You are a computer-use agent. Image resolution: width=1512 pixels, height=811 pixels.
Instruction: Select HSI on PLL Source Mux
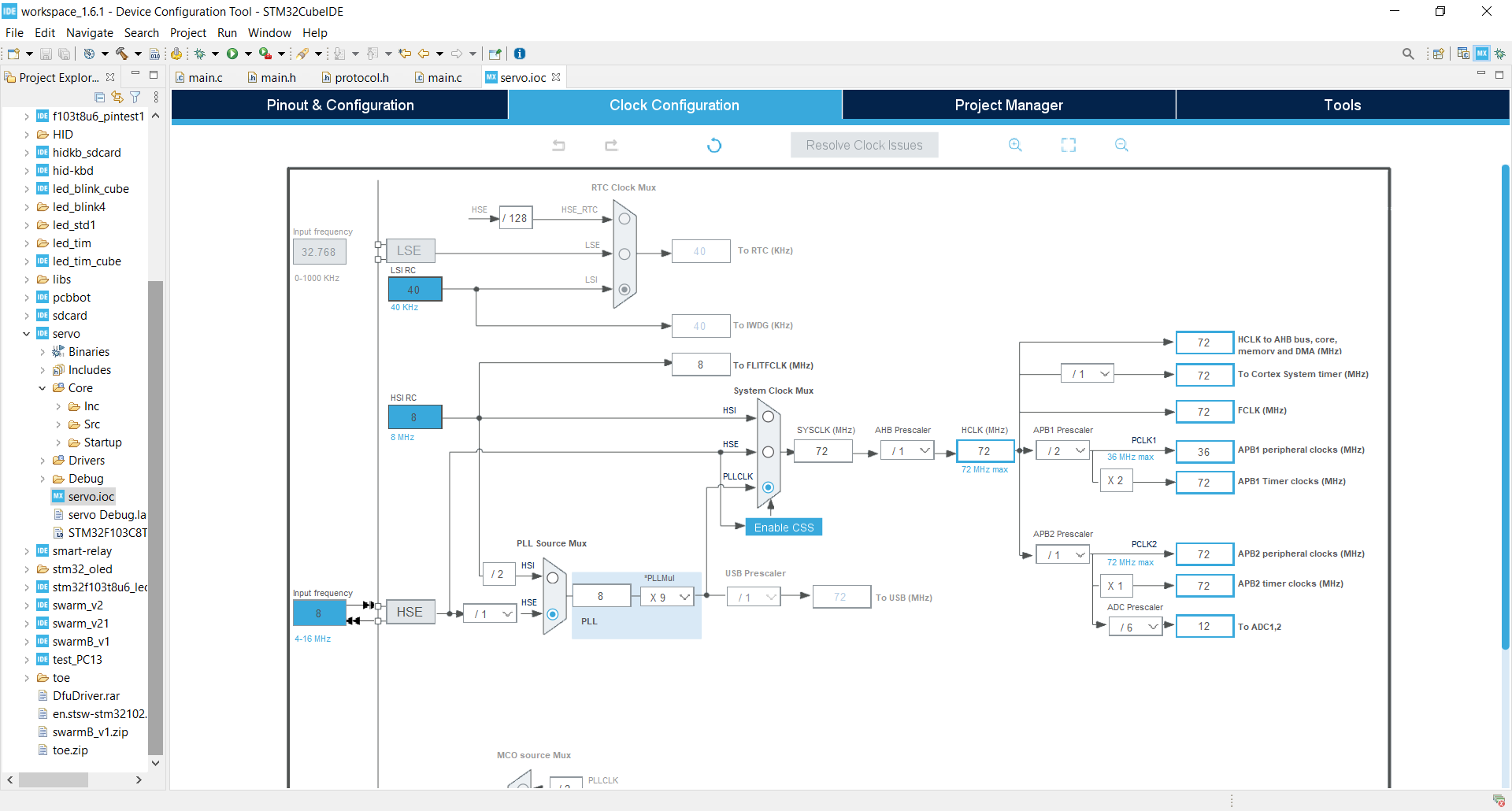553,578
